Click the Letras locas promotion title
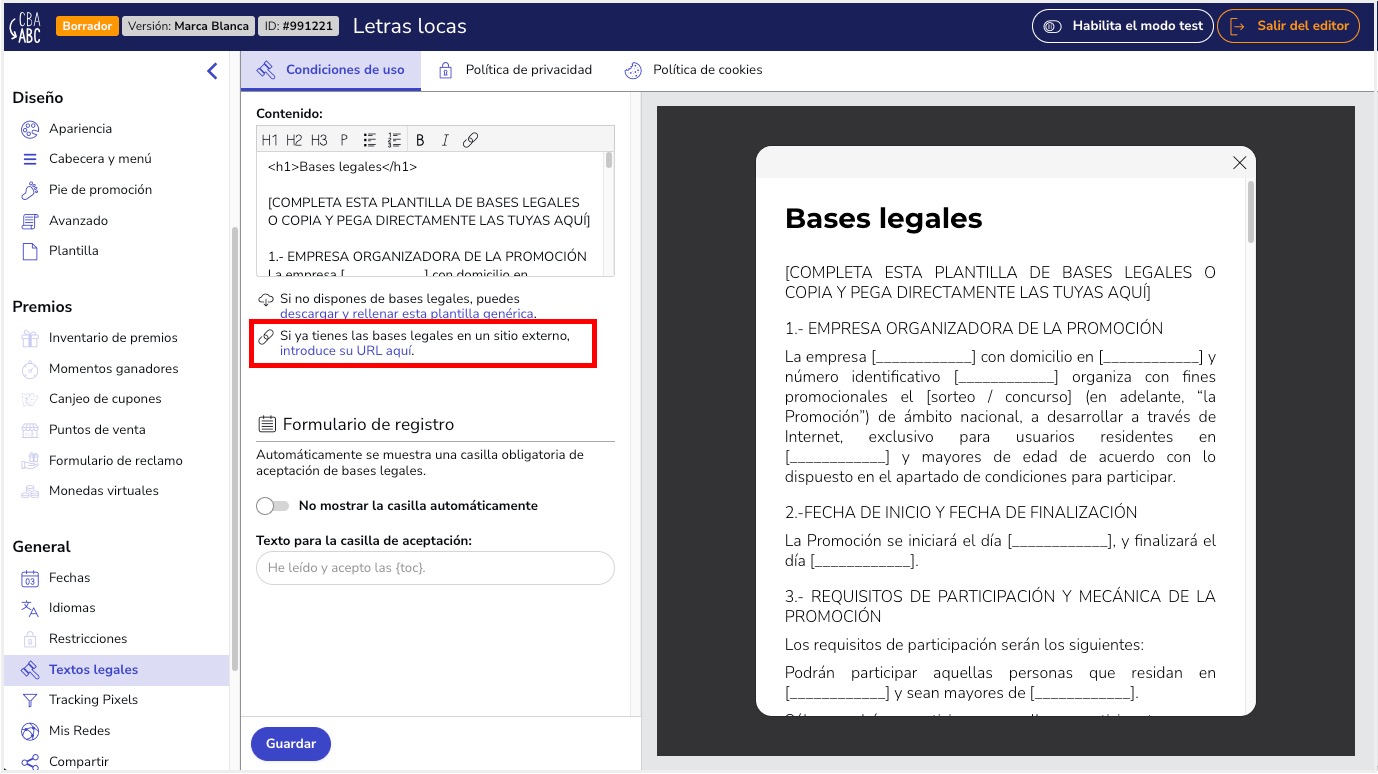 click(410, 26)
